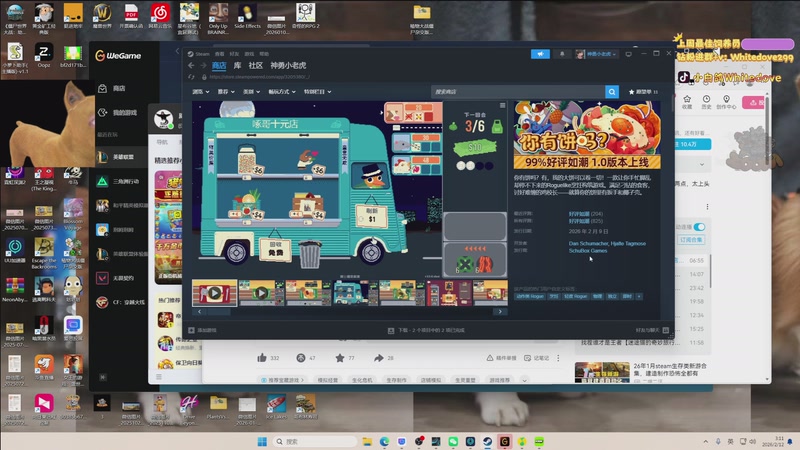Expand the 推荐 store dropdown
Screen dimensions: 800x450
(226, 92)
